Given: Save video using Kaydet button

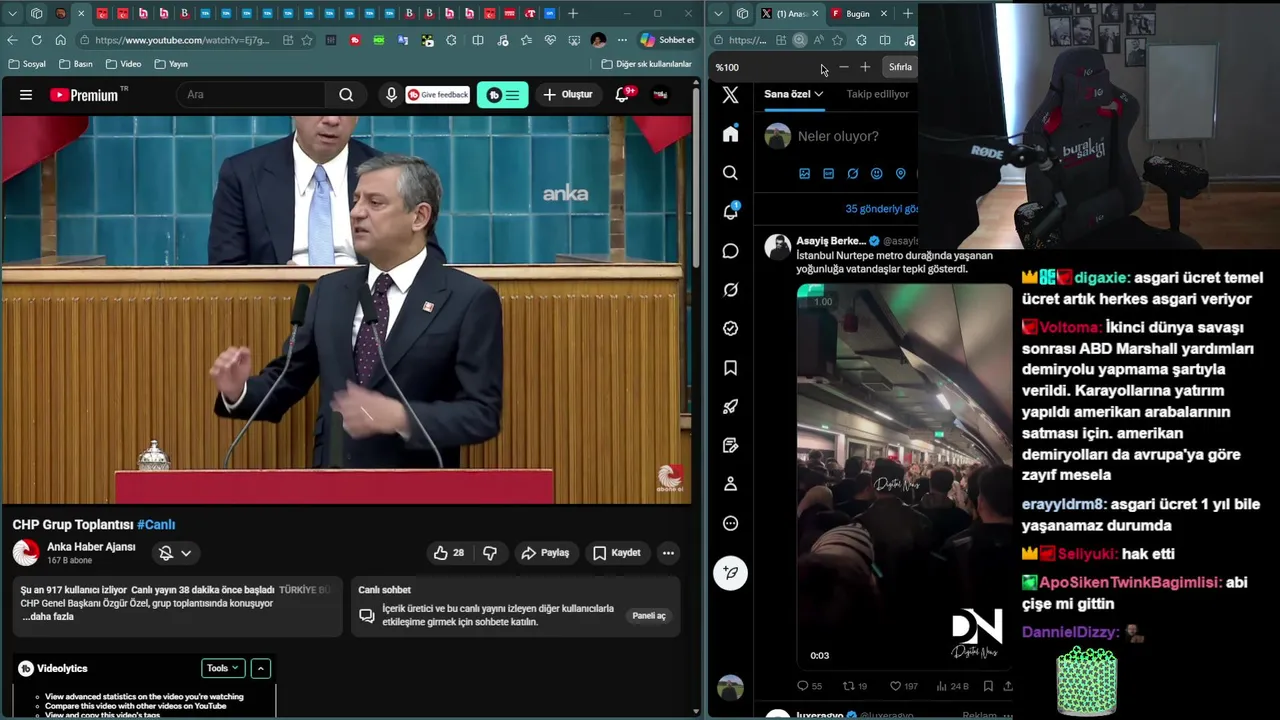Looking at the screenshot, I should [x=616, y=553].
